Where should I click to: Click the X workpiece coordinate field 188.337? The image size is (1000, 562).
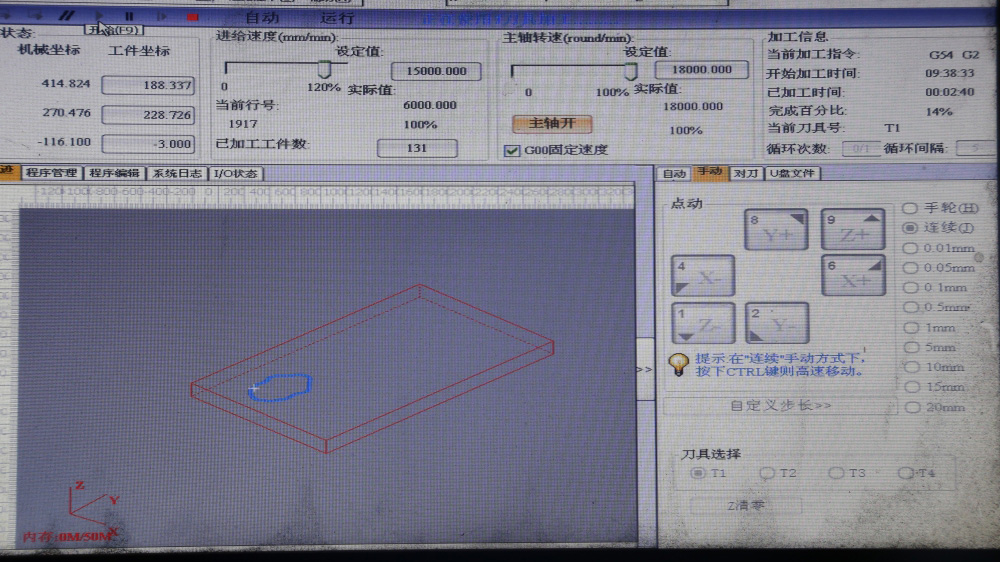[x=148, y=85]
